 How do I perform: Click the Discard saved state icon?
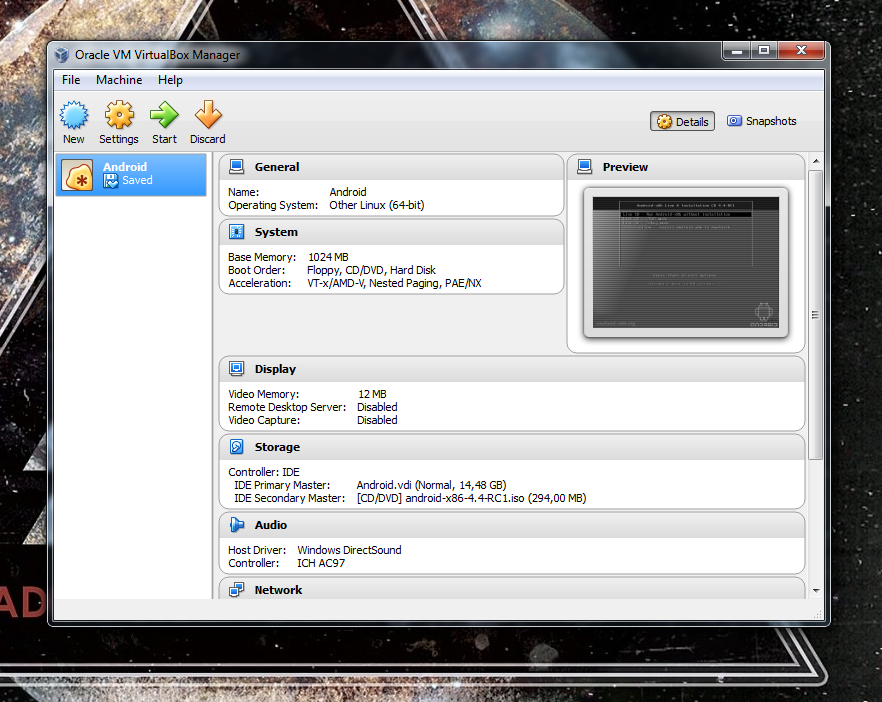208,115
